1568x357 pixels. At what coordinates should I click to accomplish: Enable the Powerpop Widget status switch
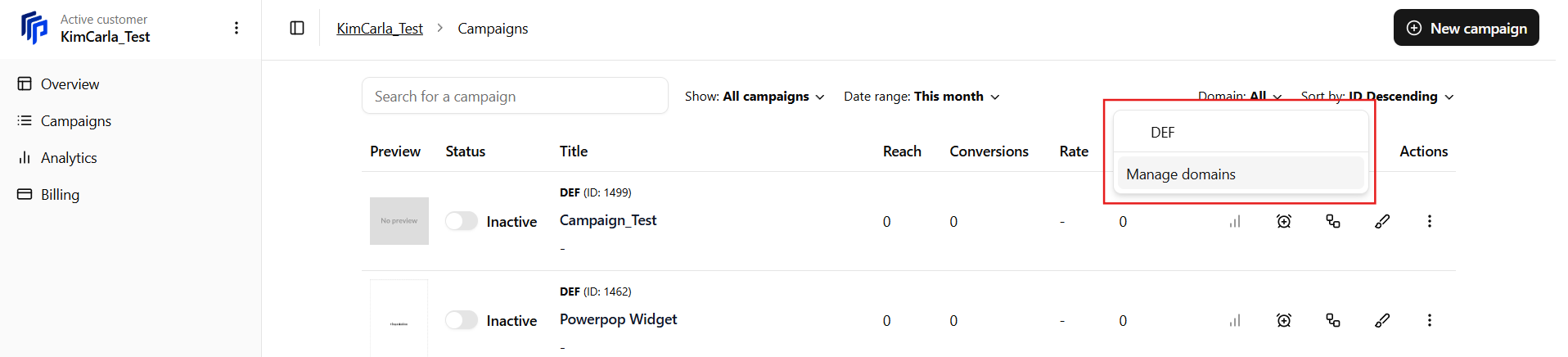(x=462, y=321)
